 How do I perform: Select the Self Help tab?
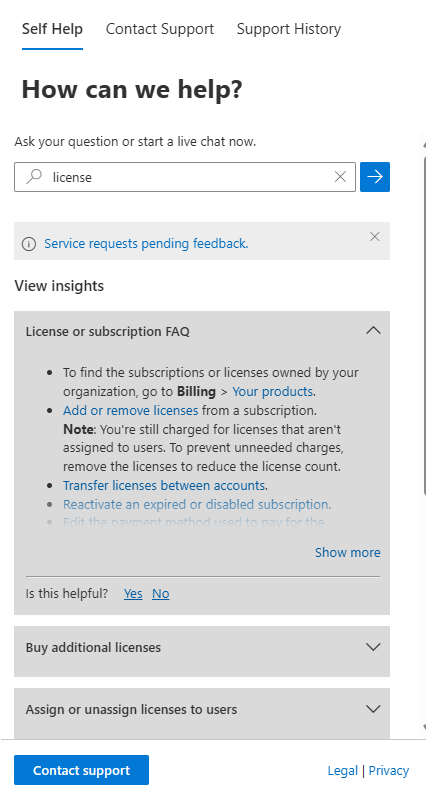[52, 29]
